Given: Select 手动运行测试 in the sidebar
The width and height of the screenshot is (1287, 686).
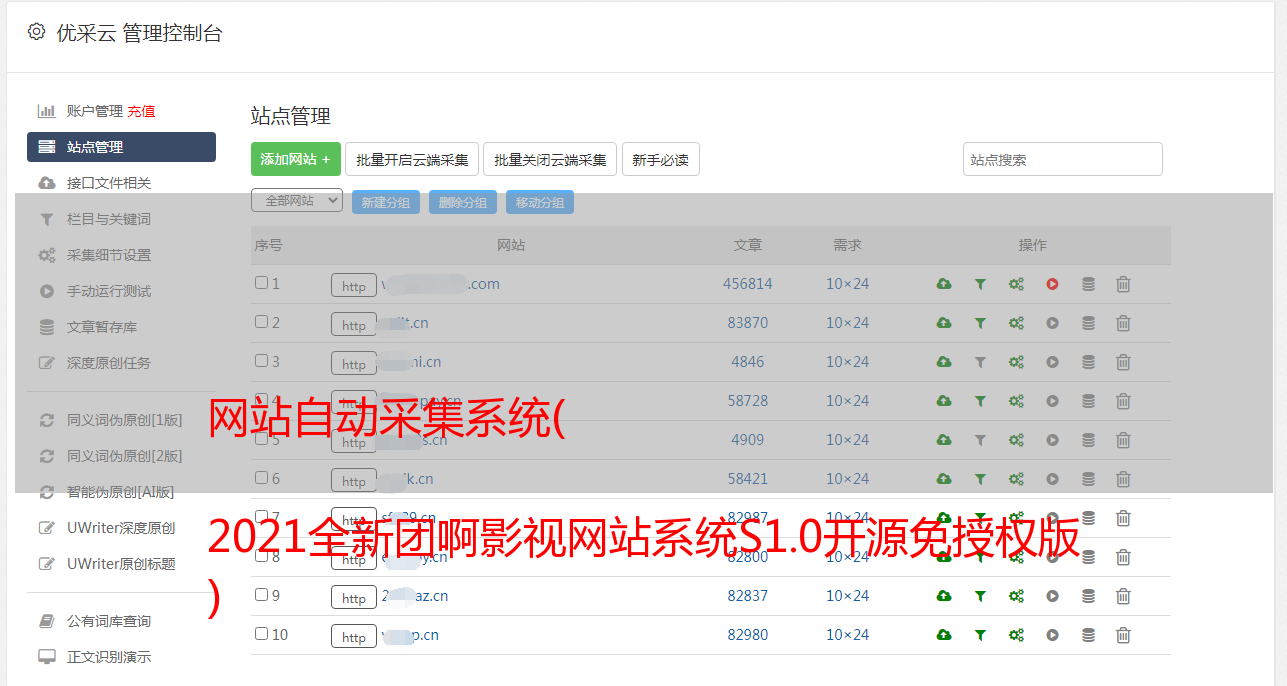Looking at the screenshot, I should (x=109, y=291).
